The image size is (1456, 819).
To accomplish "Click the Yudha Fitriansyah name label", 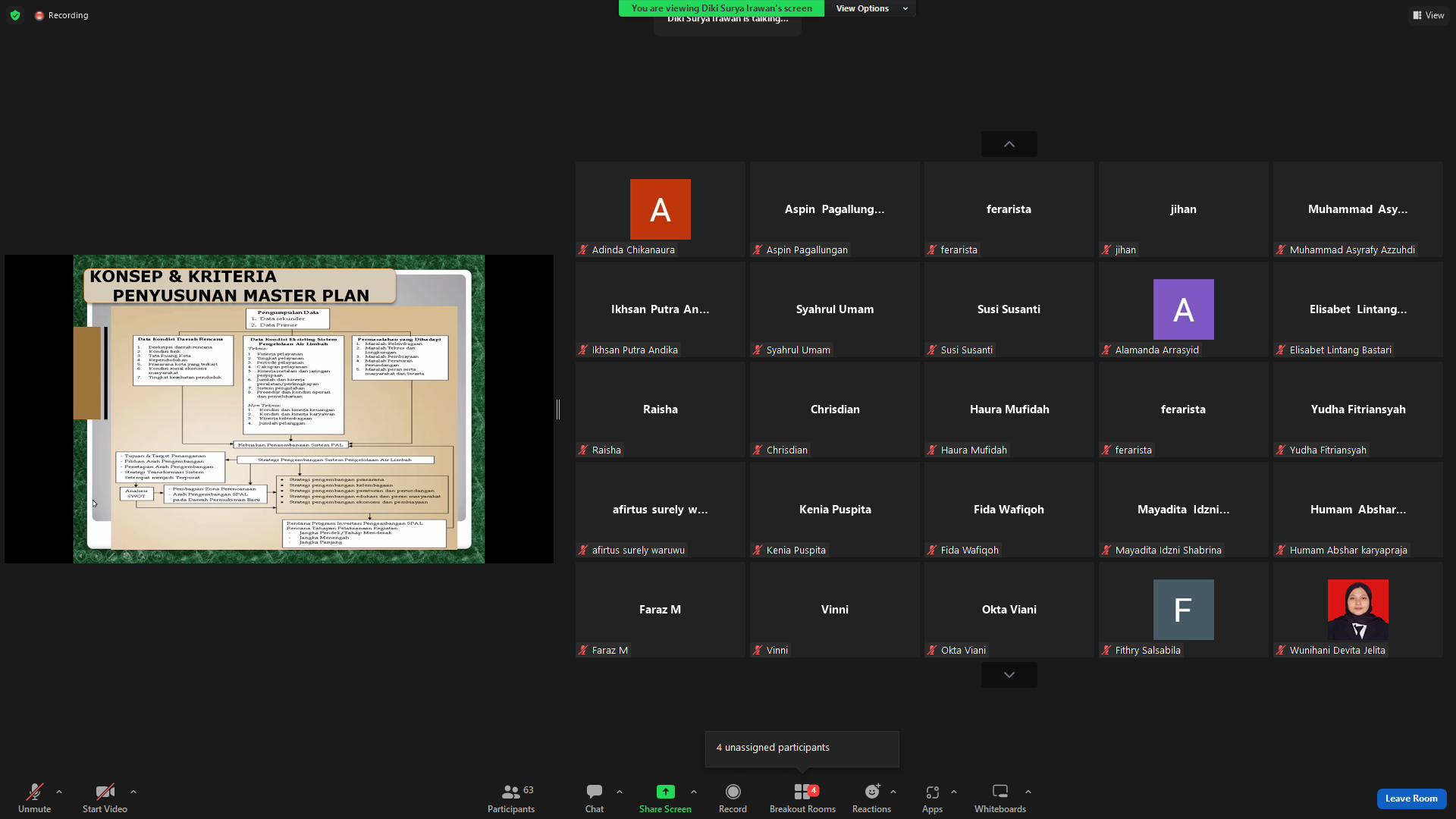I will coord(1328,450).
